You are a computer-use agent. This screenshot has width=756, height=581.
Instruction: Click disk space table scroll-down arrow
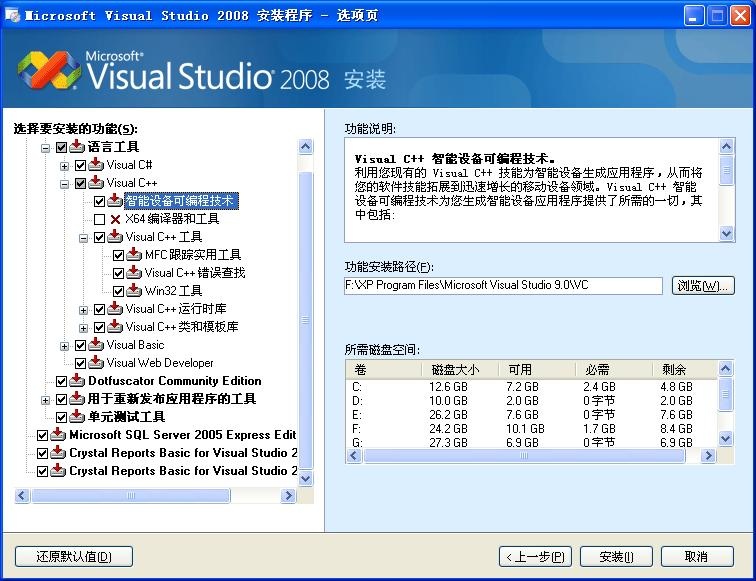click(726, 438)
